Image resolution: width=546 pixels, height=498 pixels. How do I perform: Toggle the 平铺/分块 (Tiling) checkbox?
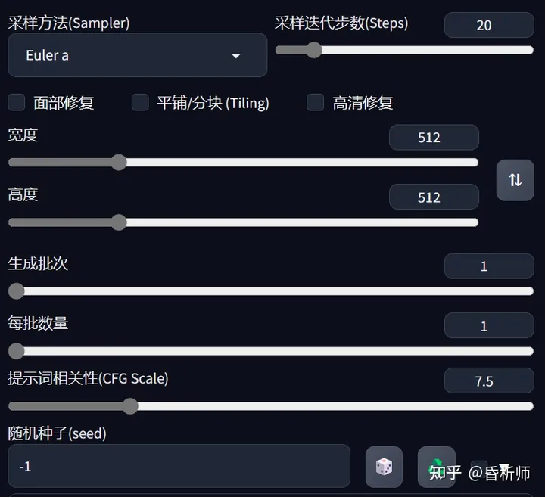coord(140,103)
